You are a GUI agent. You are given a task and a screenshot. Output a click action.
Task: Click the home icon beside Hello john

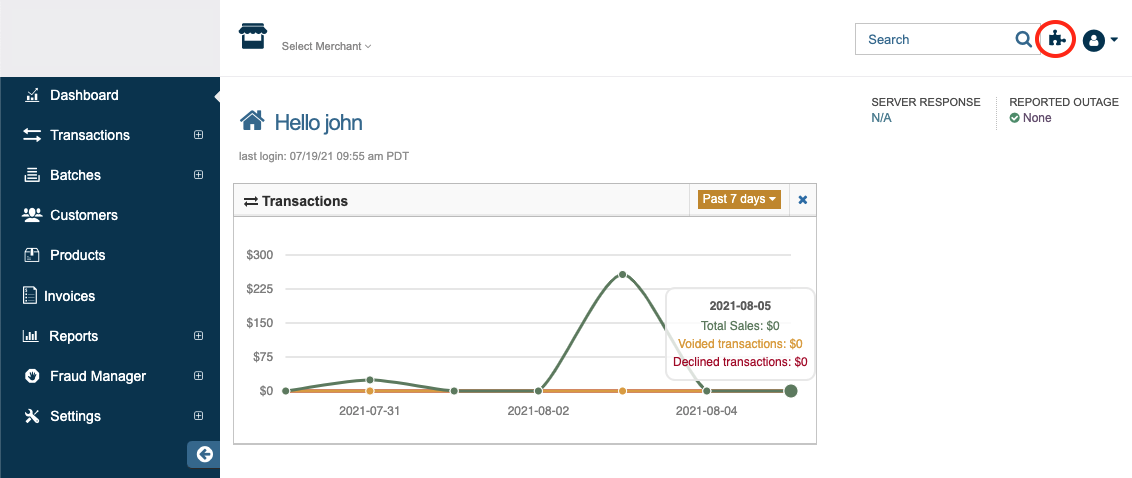point(252,122)
